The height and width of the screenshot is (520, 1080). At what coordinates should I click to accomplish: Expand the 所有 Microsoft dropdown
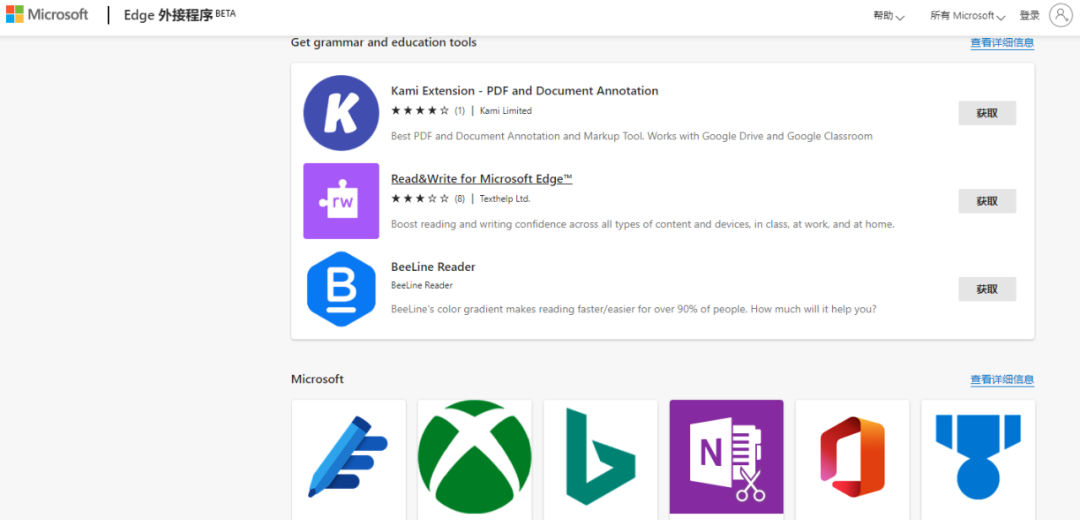(968, 16)
